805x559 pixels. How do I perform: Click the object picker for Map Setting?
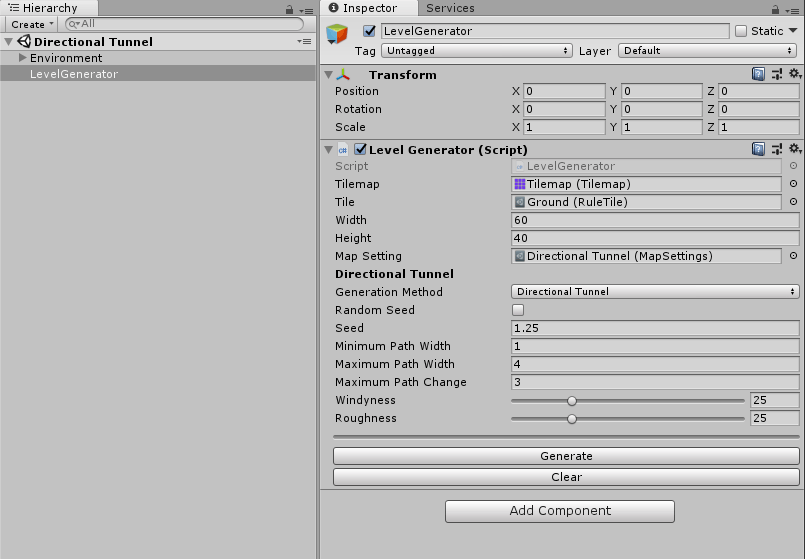pyautogui.click(x=793, y=256)
